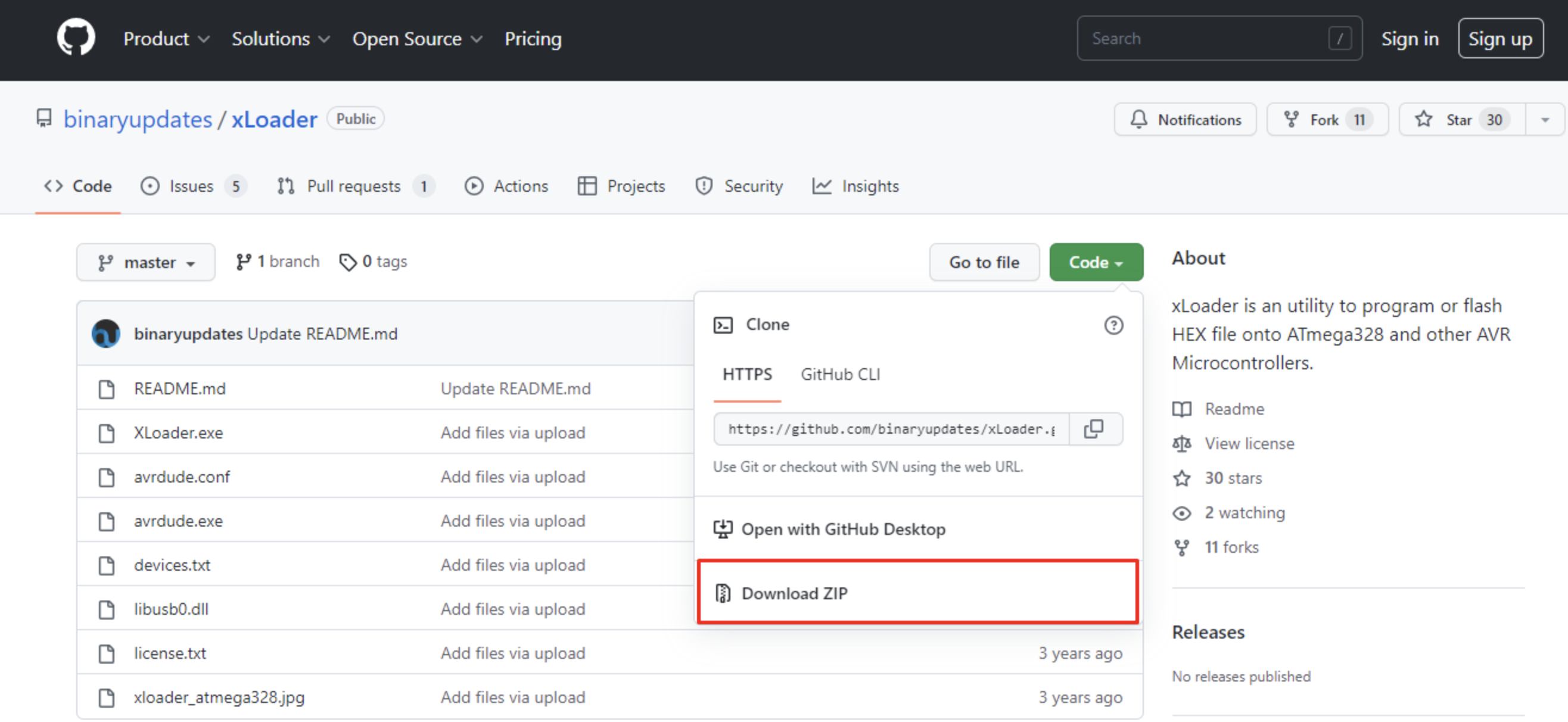Click the Clone terminal icon

click(x=723, y=325)
